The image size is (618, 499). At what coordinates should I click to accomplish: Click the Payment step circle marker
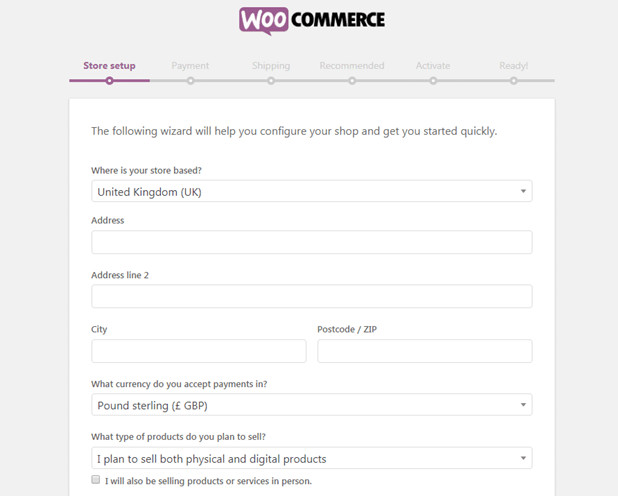(190, 81)
